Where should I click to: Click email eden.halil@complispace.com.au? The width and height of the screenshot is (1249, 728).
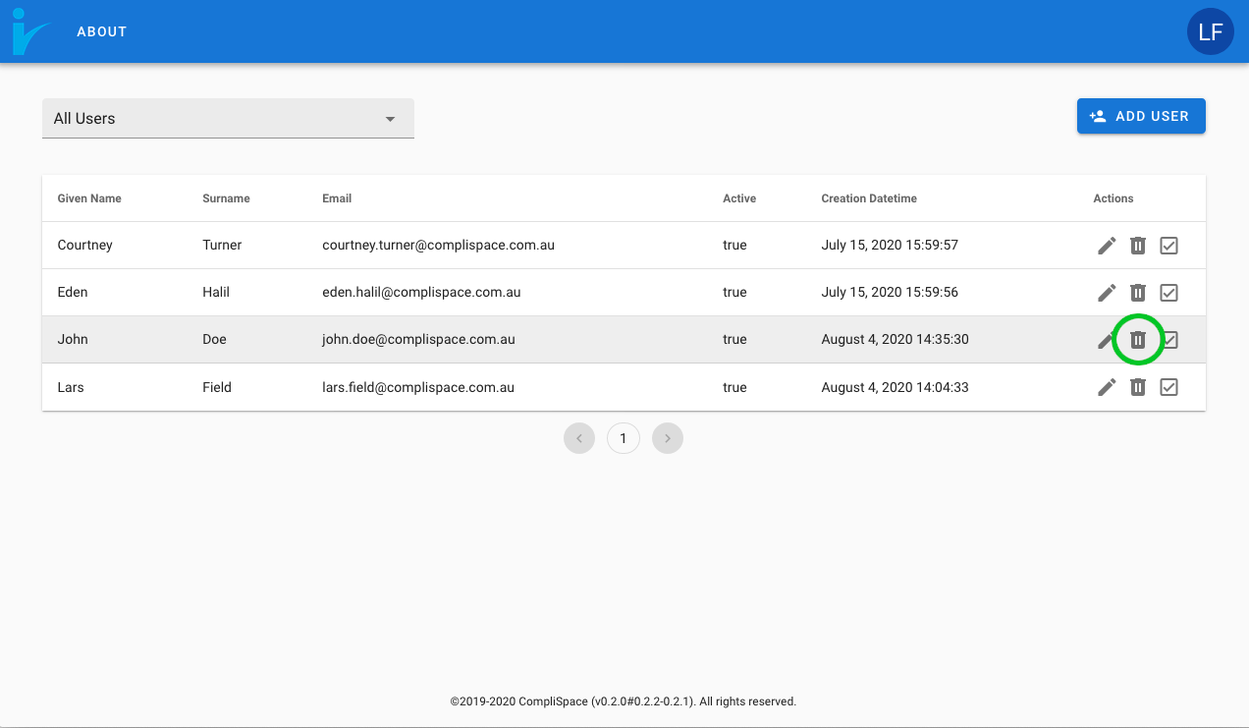pos(421,293)
